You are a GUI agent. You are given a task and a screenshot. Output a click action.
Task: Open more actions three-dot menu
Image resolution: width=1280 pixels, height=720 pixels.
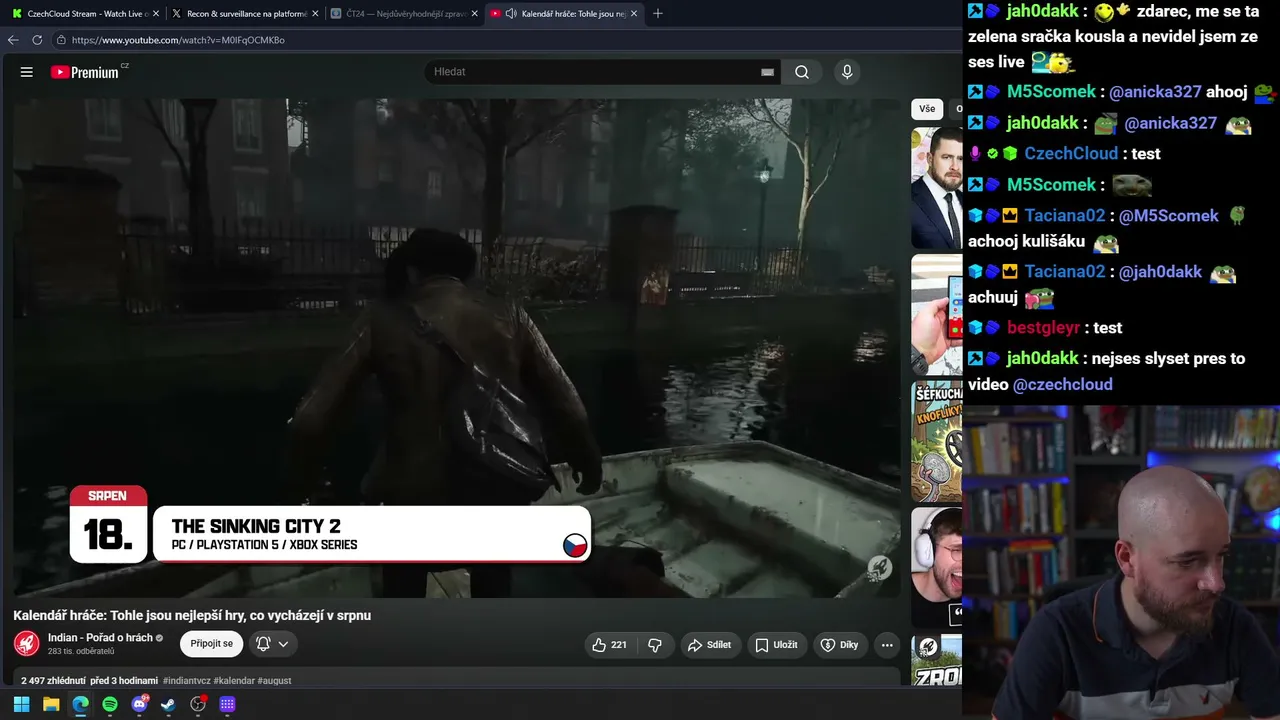pos(887,645)
